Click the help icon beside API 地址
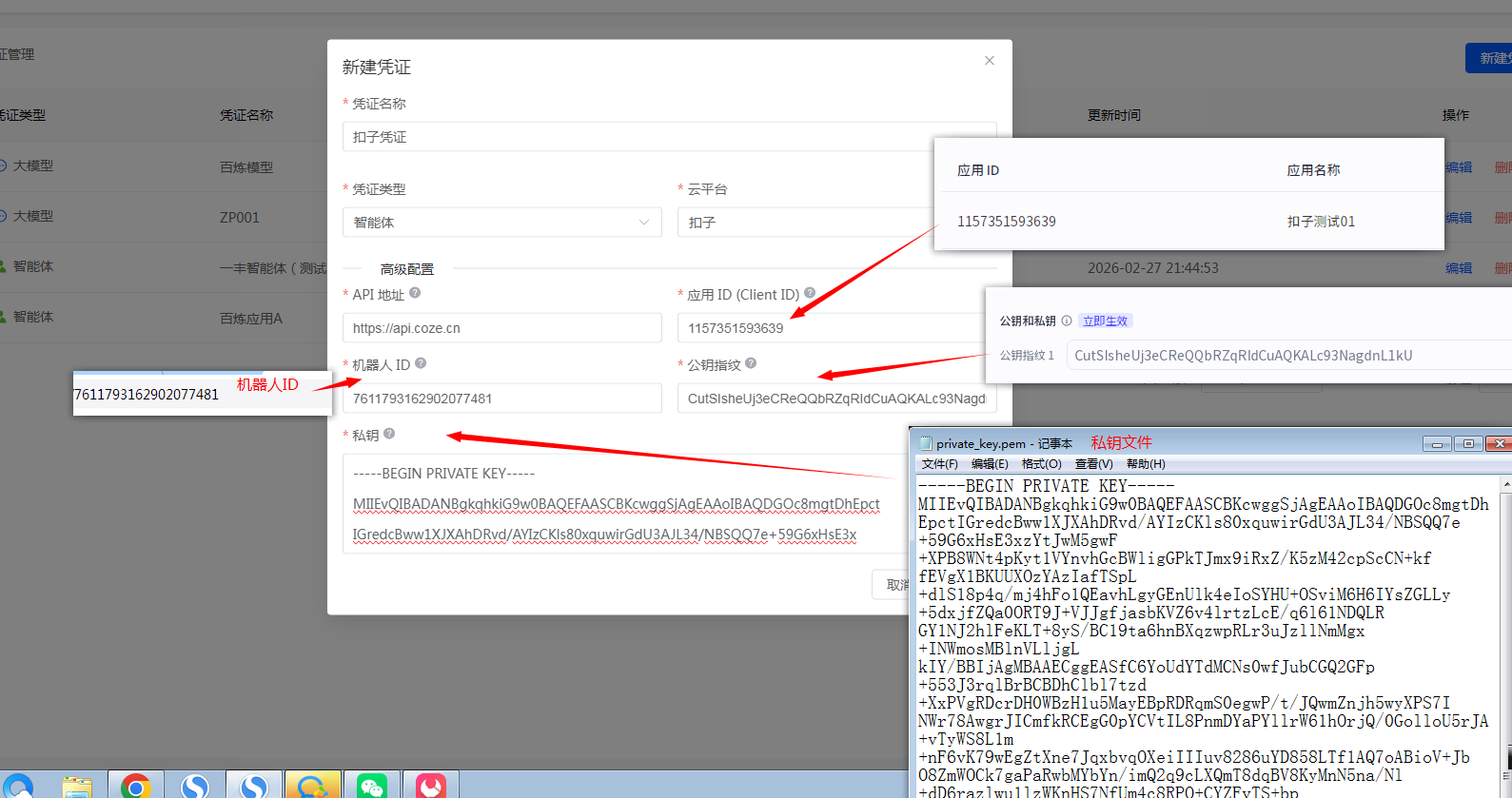The width and height of the screenshot is (1512, 798). (x=415, y=294)
